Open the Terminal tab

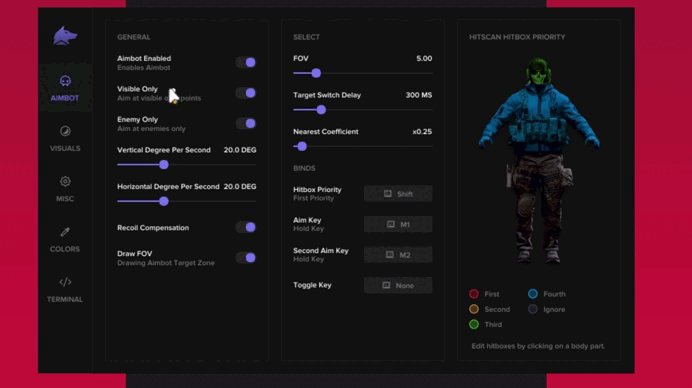tap(65, 290)
